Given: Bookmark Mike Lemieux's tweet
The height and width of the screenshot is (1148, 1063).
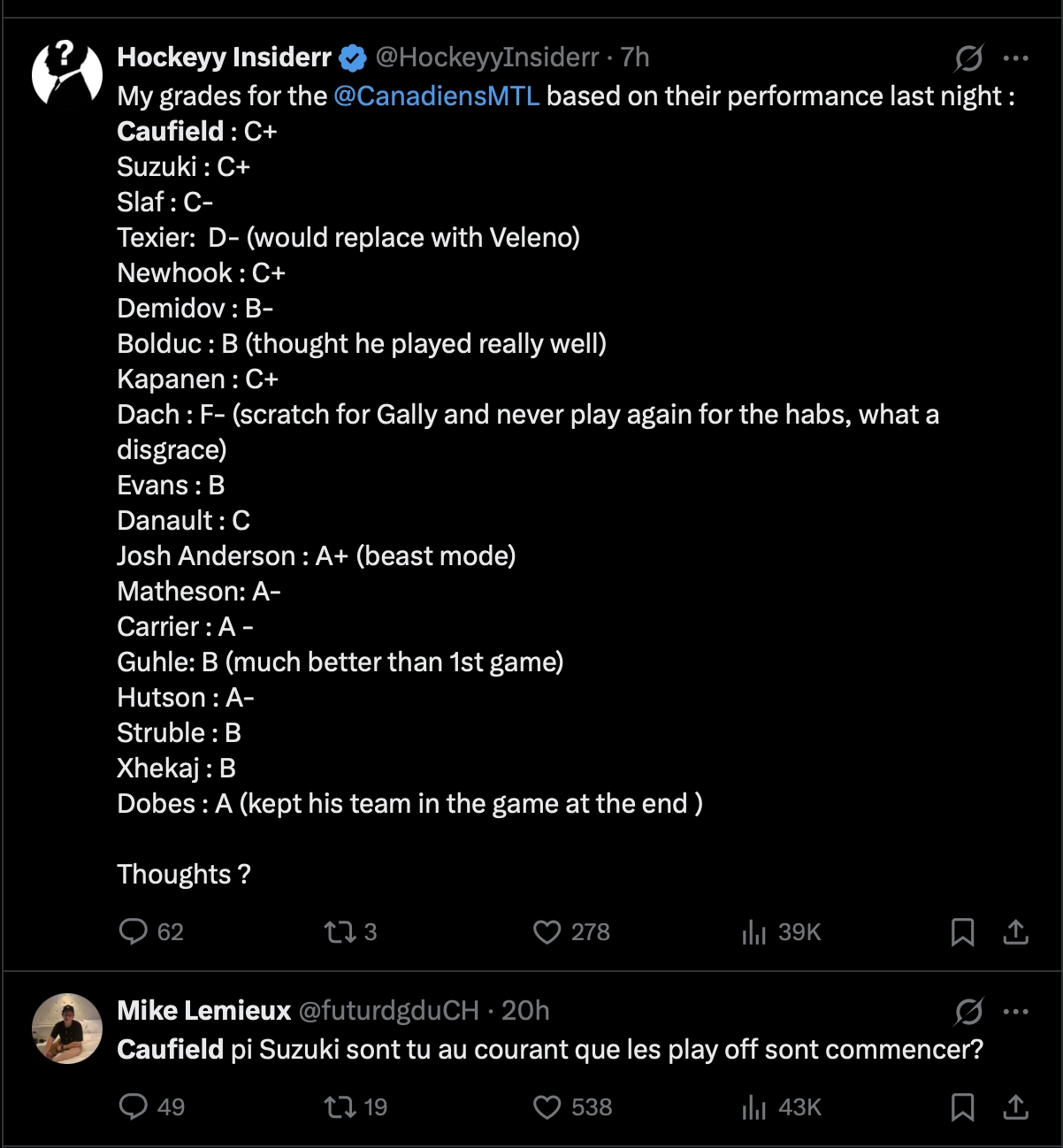Looking at the screenshot, I should tap(962, 1107).
